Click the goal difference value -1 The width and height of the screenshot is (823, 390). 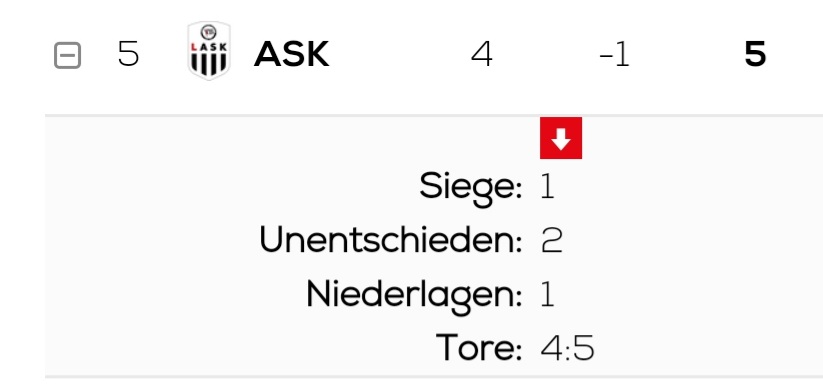(x=614, y=55)
